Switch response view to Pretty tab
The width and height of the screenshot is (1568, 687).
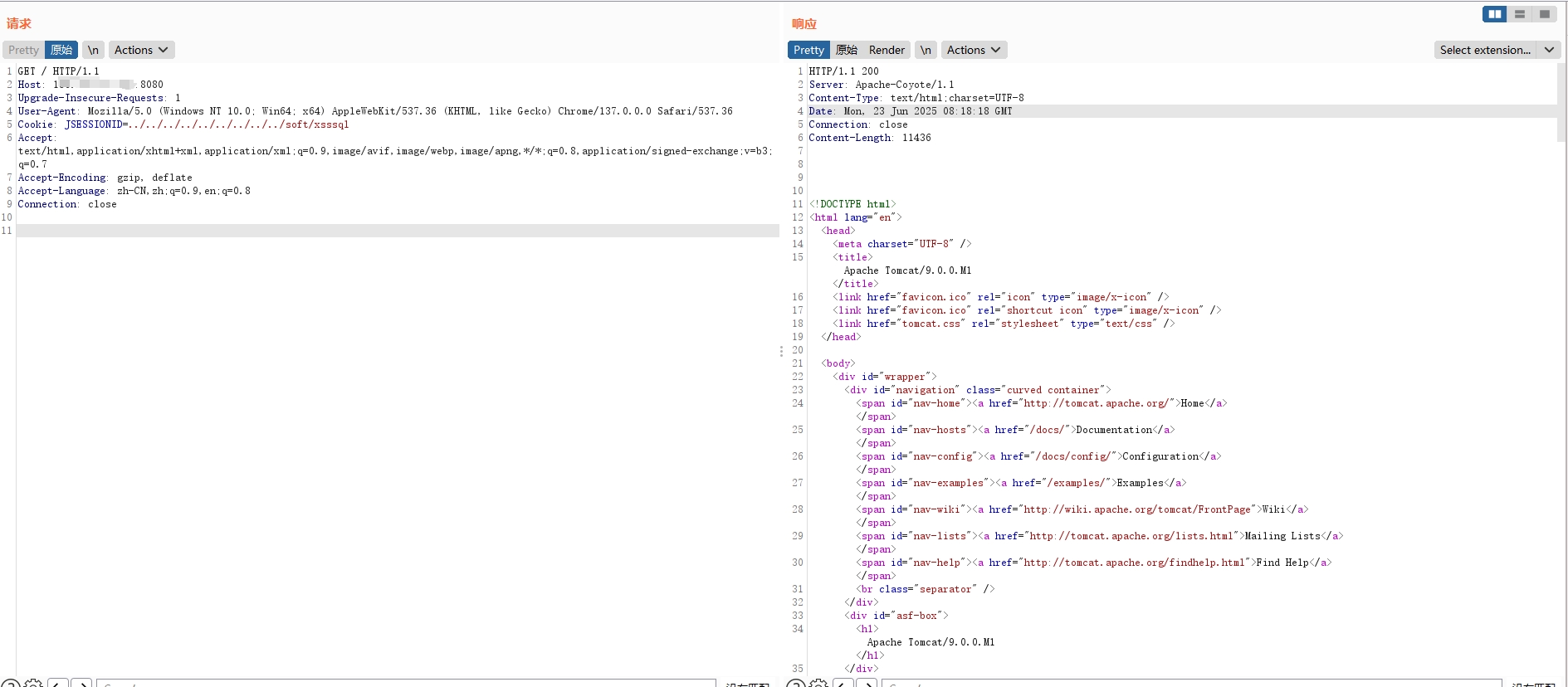tap(808, 50)
